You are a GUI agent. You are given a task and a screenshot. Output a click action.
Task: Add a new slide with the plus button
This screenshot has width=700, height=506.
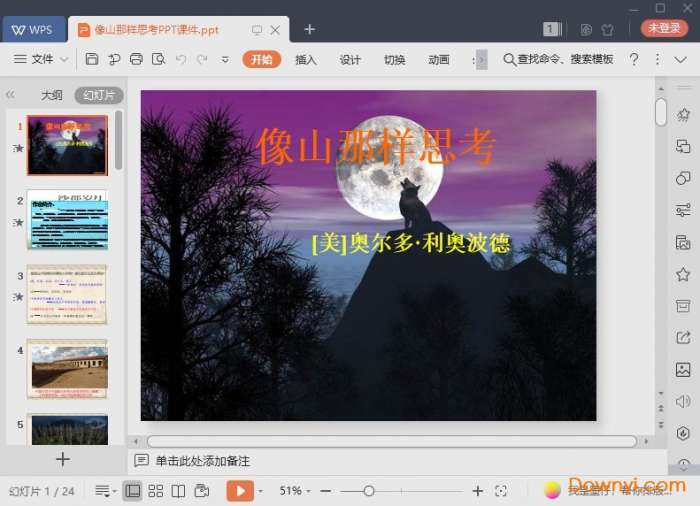tap(63, 459)
